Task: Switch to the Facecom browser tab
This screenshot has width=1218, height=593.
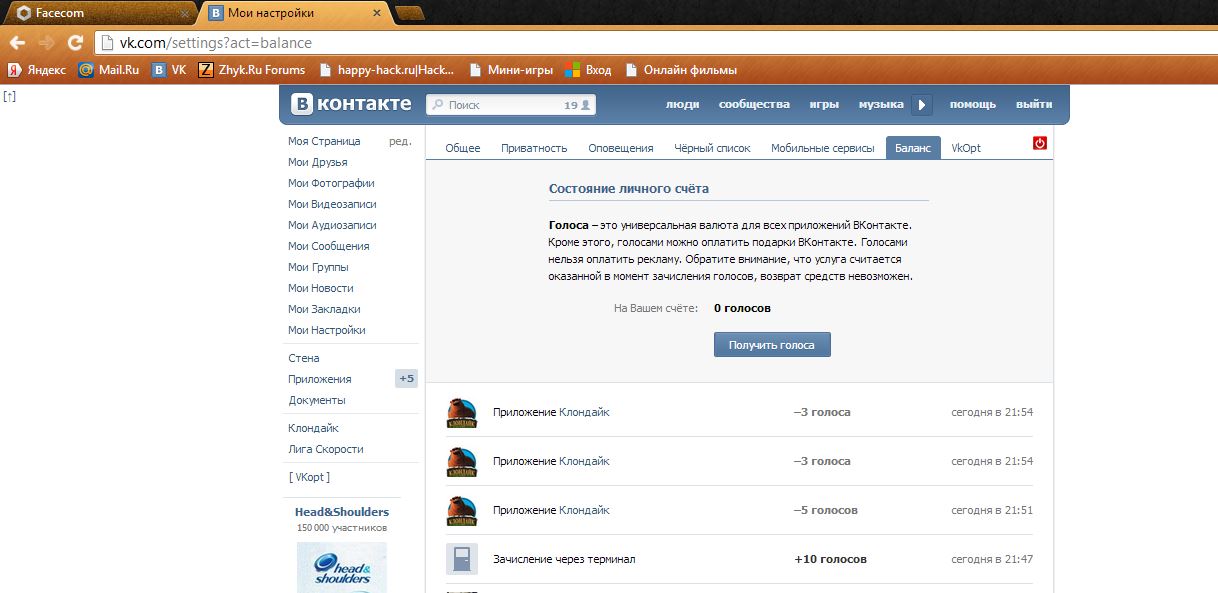Action: (x=97, y=13)
